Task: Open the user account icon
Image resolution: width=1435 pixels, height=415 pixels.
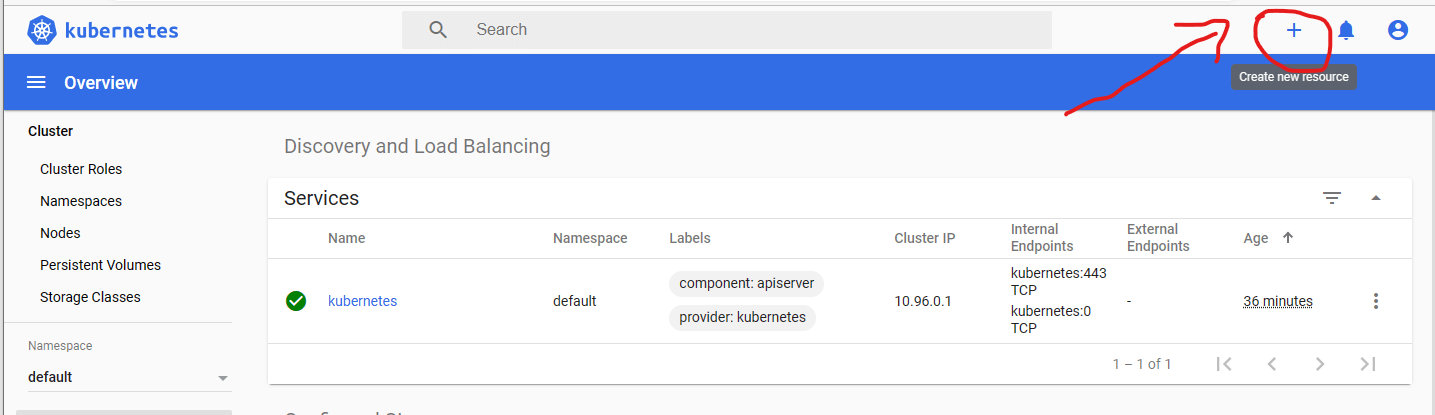Action: pyautogui.click(x=1398, y=30)
